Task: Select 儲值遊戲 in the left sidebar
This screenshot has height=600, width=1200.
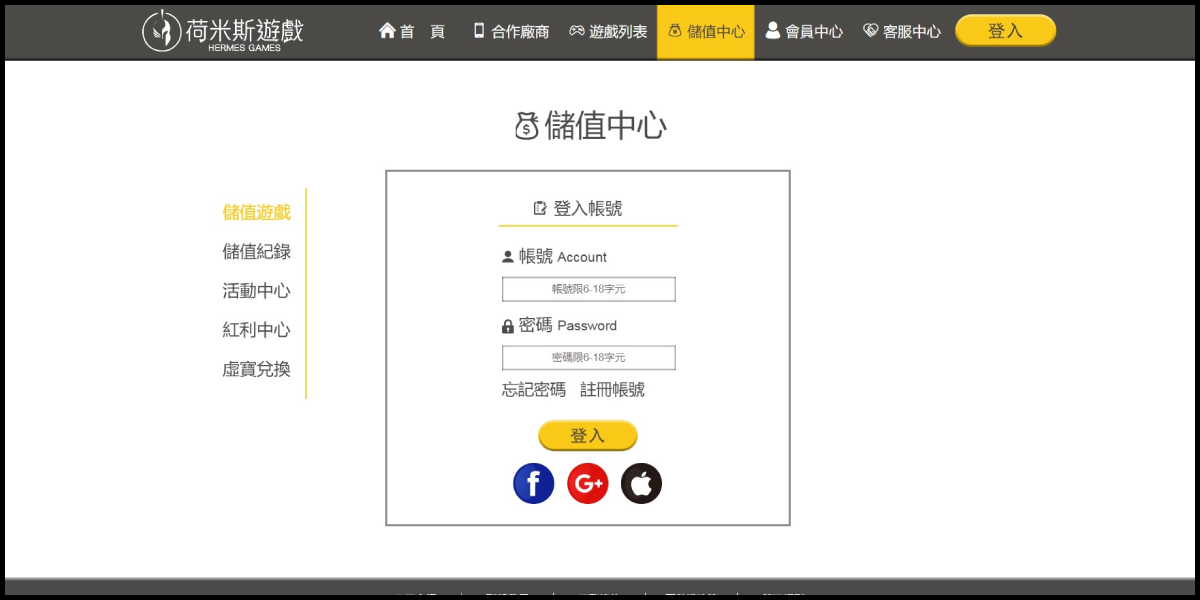Action: tap(256, 212)
